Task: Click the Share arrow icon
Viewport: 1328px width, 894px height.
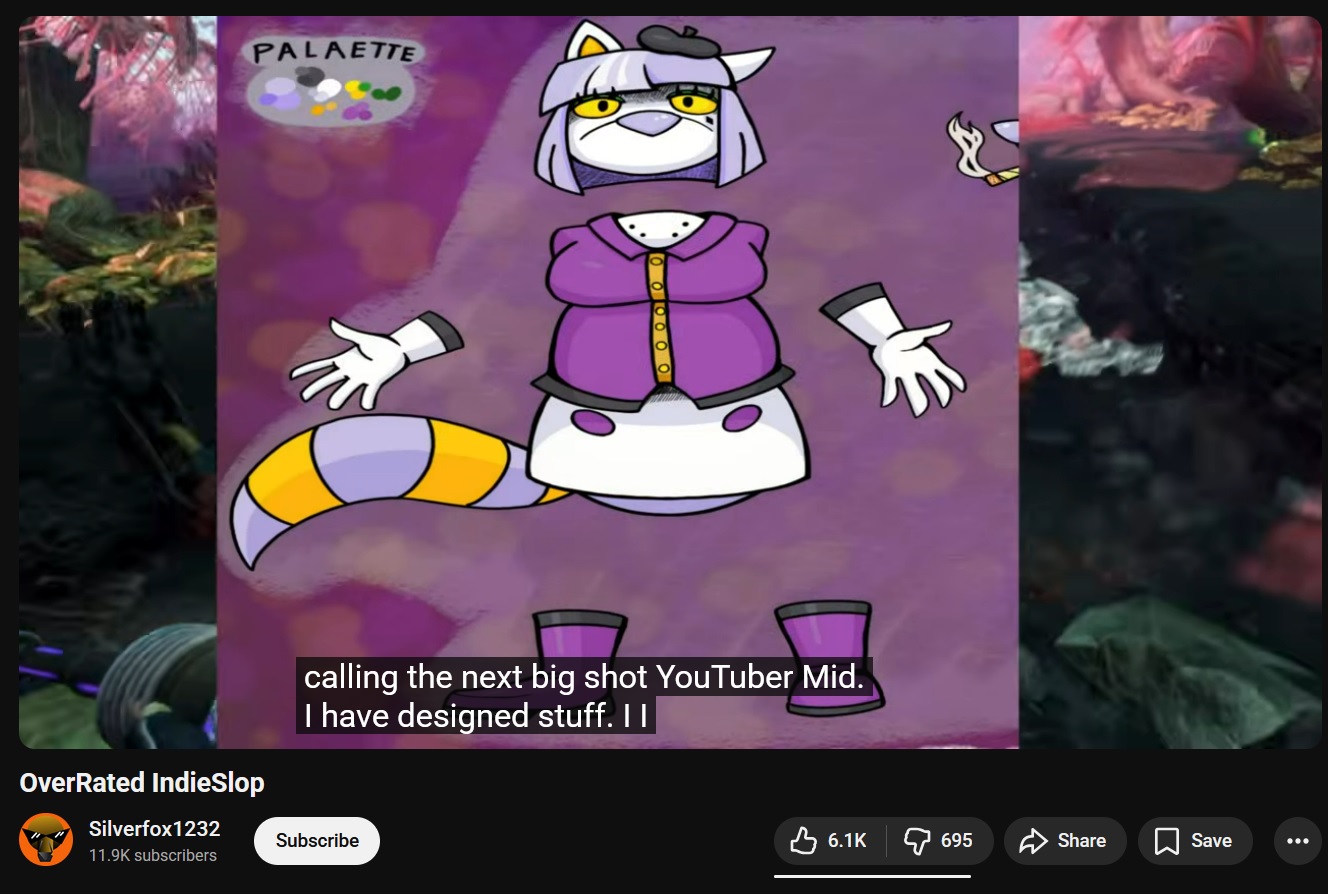Action: [1032, 841]
